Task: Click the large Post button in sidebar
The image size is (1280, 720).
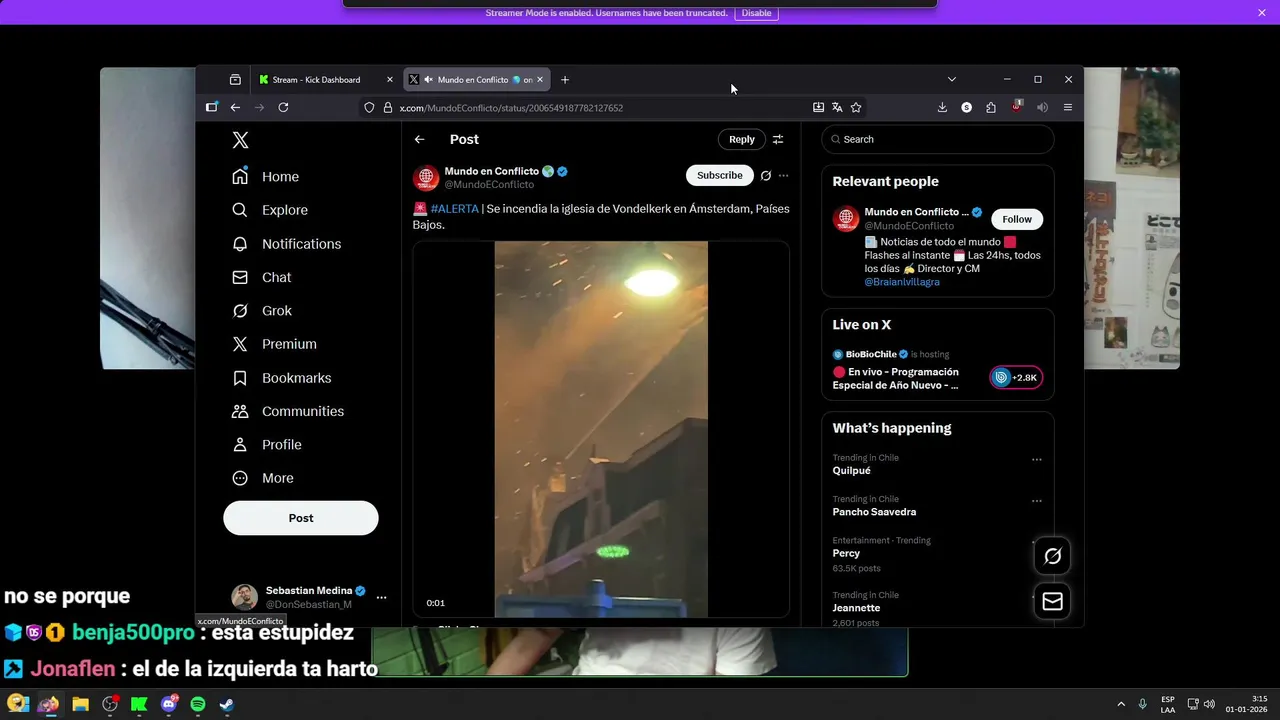Action: pyautogui.click(x=301, y=518)
